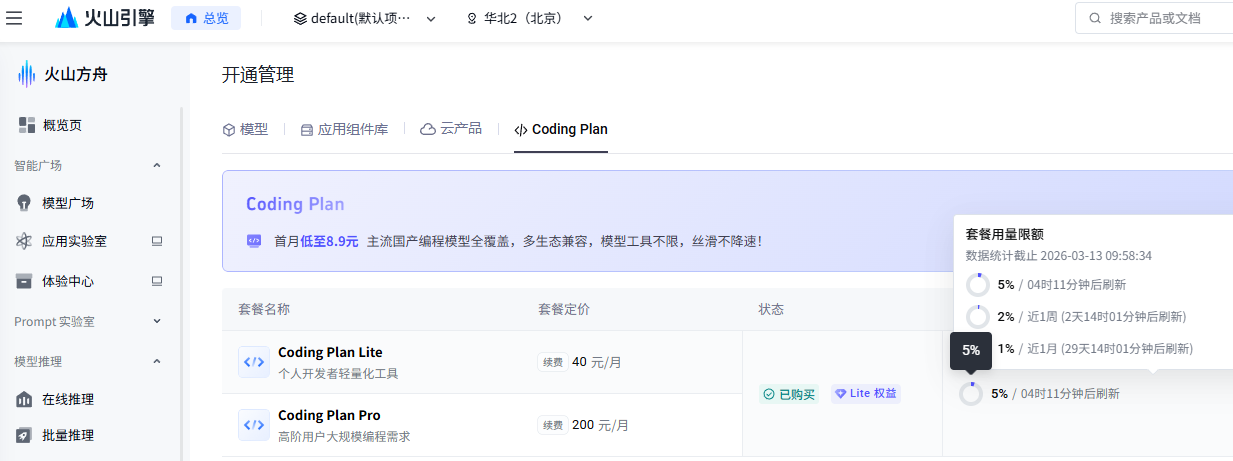
Task: Click the Lite 权益 badge
Action: [x=866, y=394]
